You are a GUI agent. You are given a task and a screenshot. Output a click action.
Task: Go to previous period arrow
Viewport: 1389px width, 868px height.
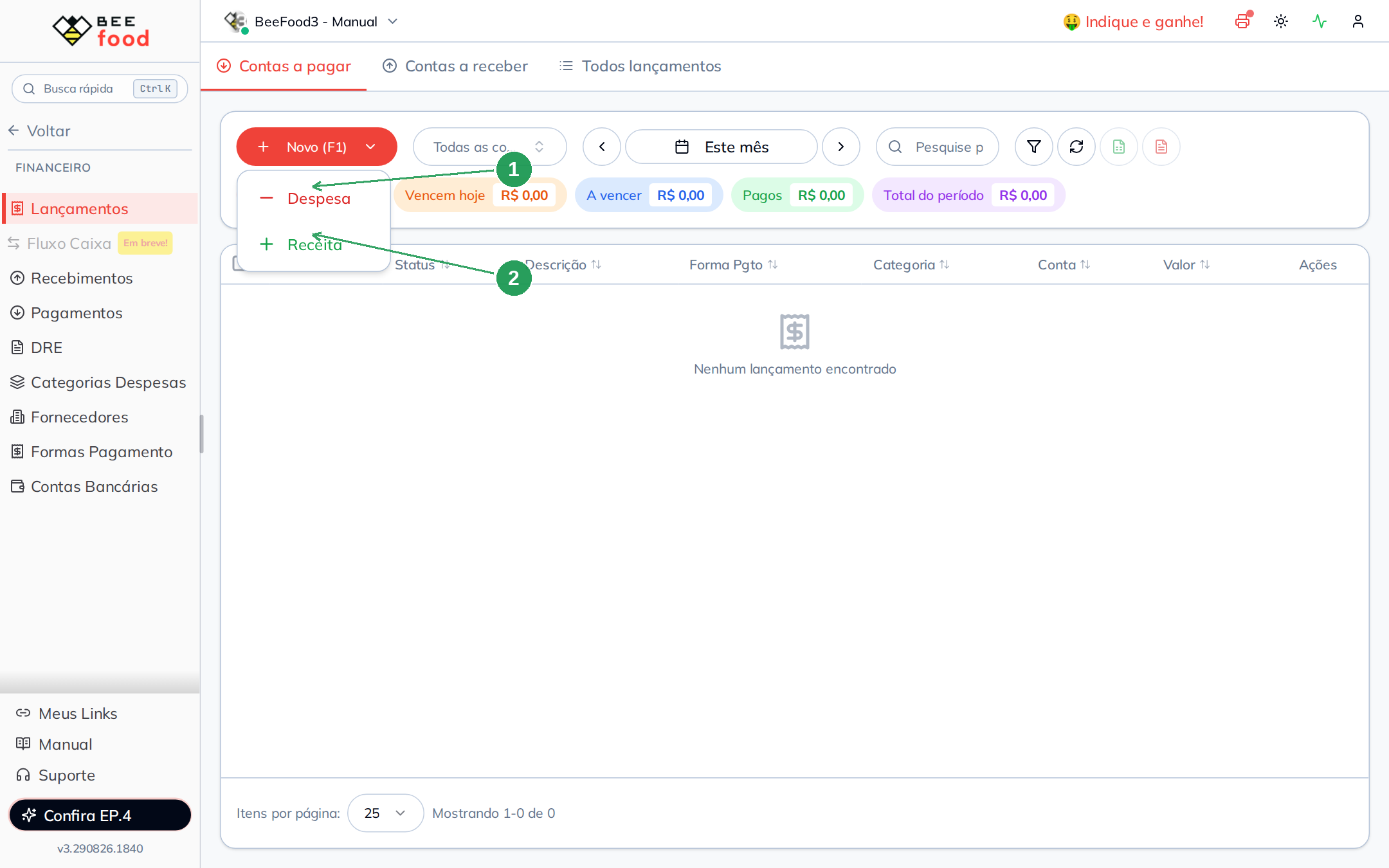pyautogui.click(x=602, y=147)
